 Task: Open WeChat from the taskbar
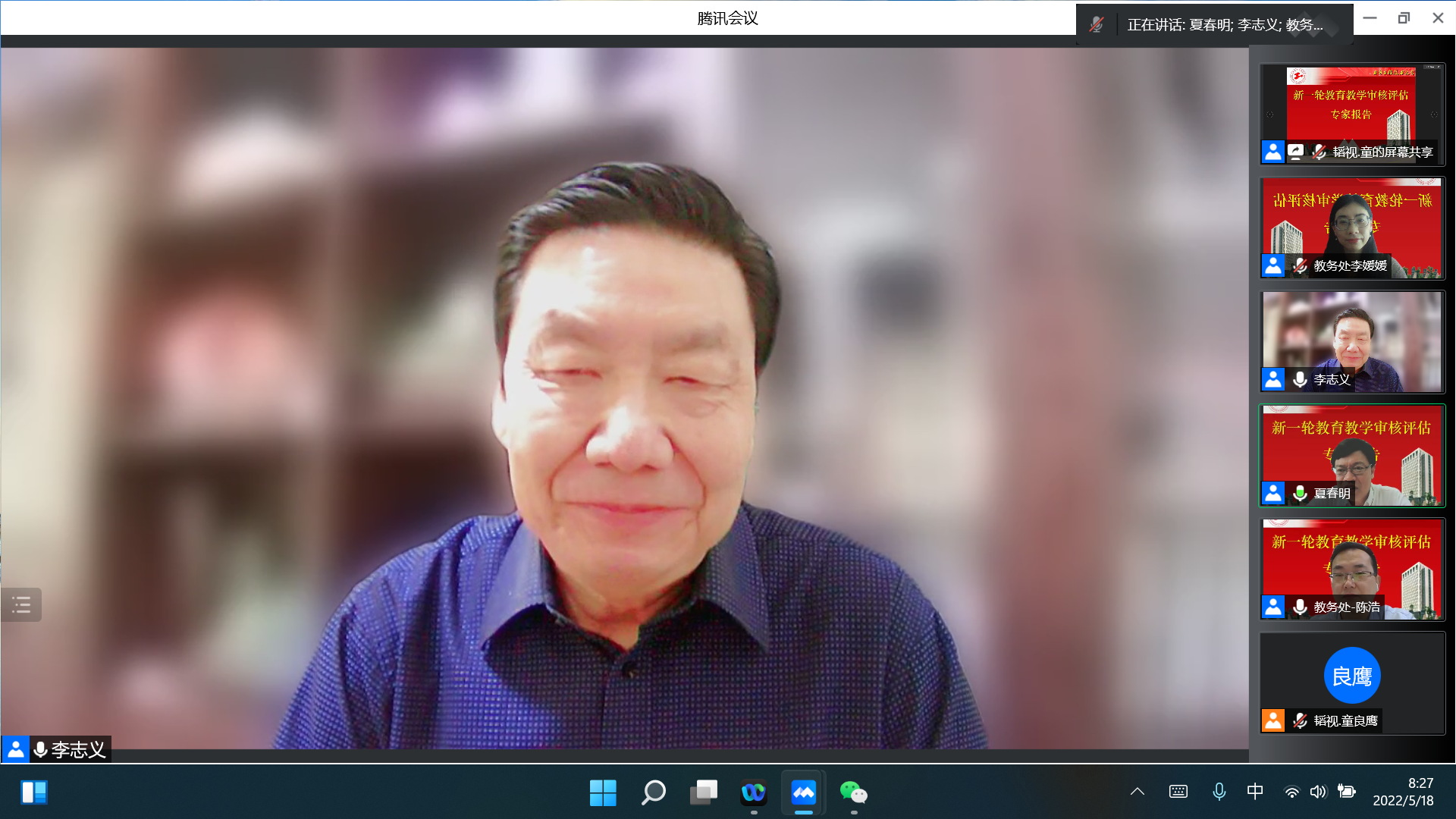pos(853,792)
